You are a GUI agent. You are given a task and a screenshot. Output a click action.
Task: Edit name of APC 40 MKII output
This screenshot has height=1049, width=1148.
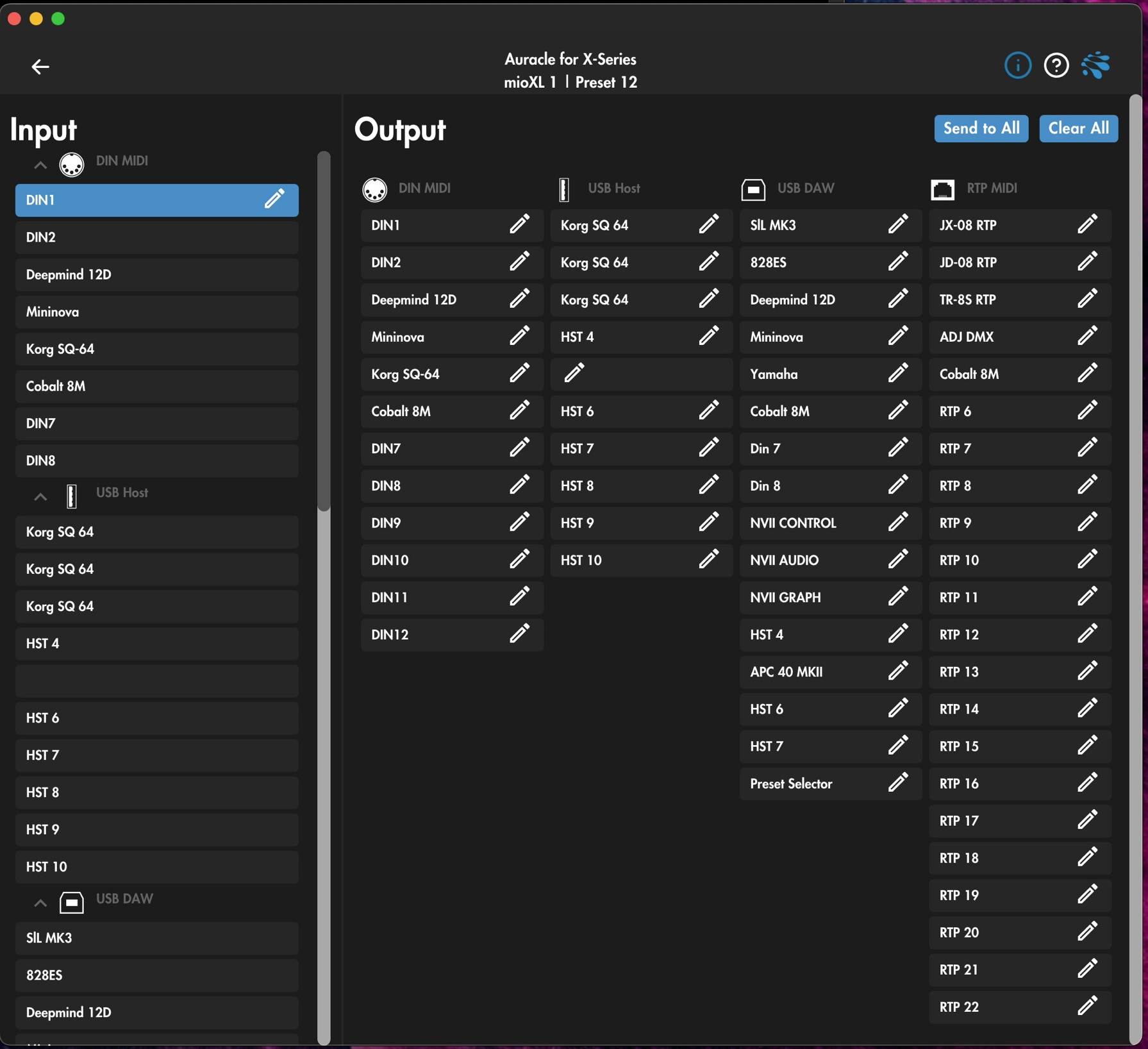[x=898, y=671]
